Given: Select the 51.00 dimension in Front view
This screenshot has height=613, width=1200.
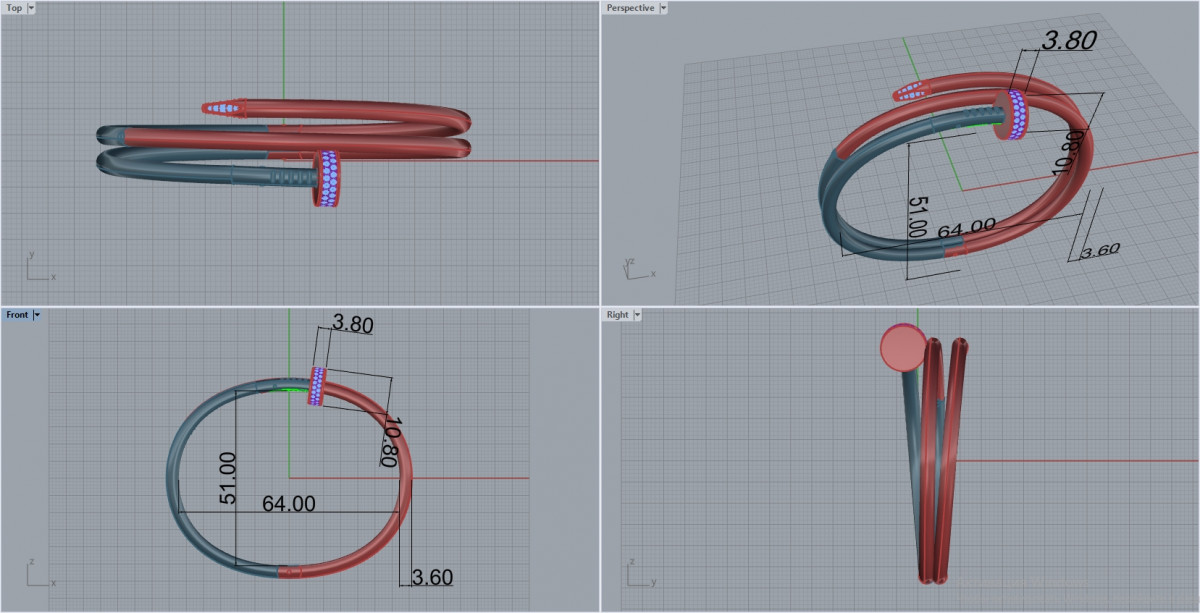Looking at the screenshot, I should click(x=227, y=477).
